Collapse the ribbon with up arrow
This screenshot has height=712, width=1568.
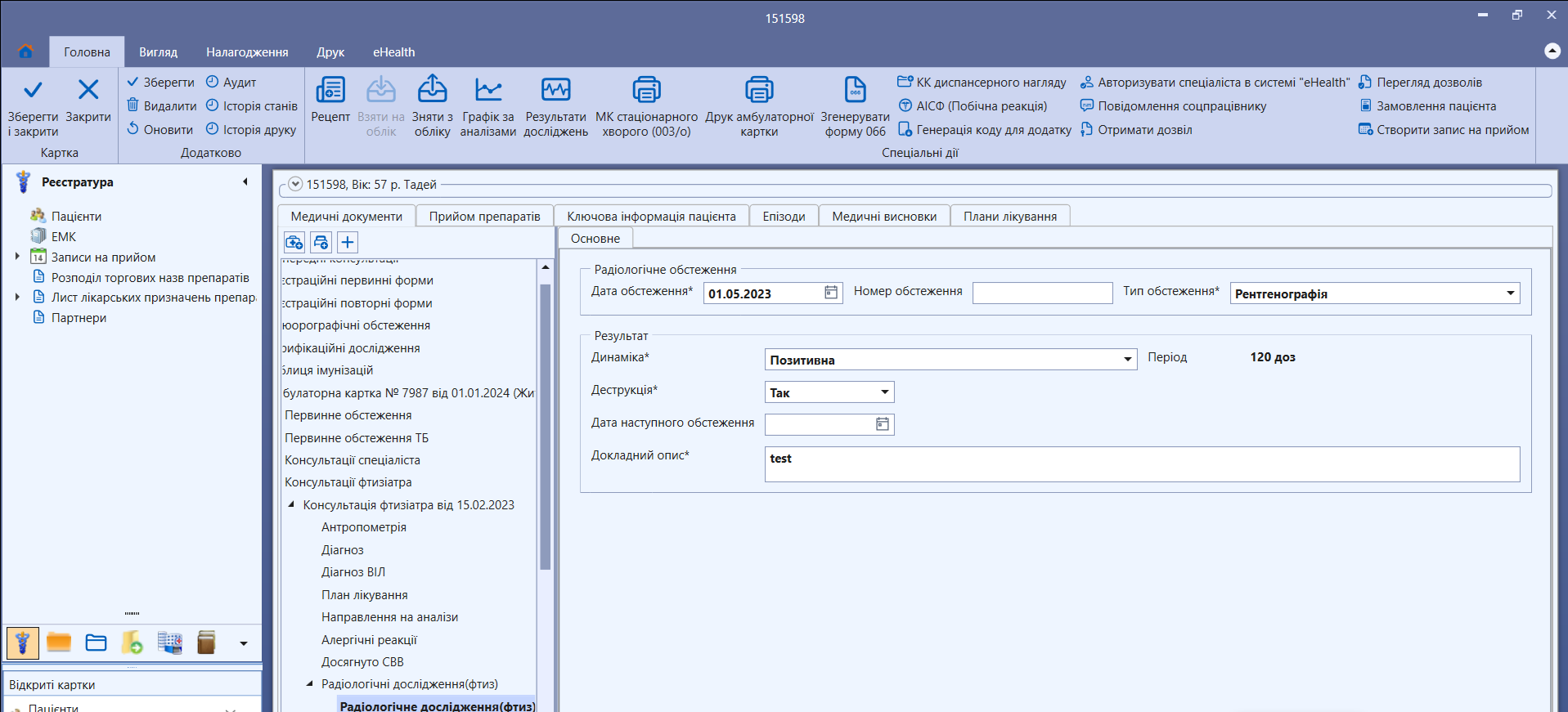pos(1552,51)
